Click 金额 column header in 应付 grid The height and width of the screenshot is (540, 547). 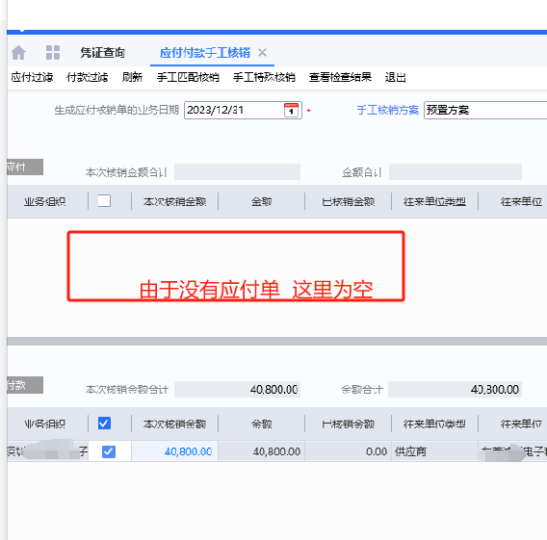pos(261,201)
